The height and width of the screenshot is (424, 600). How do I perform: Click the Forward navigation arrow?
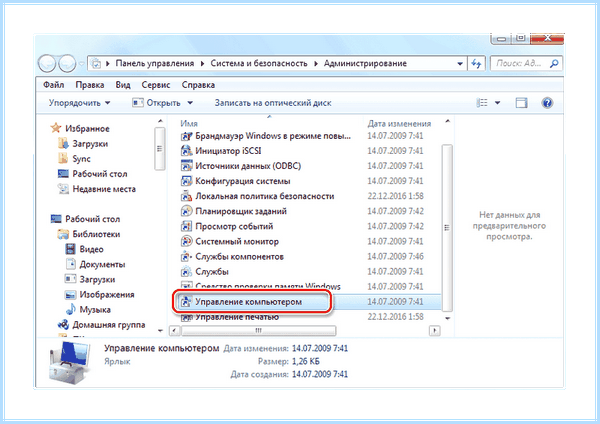(x=67, y=64)
